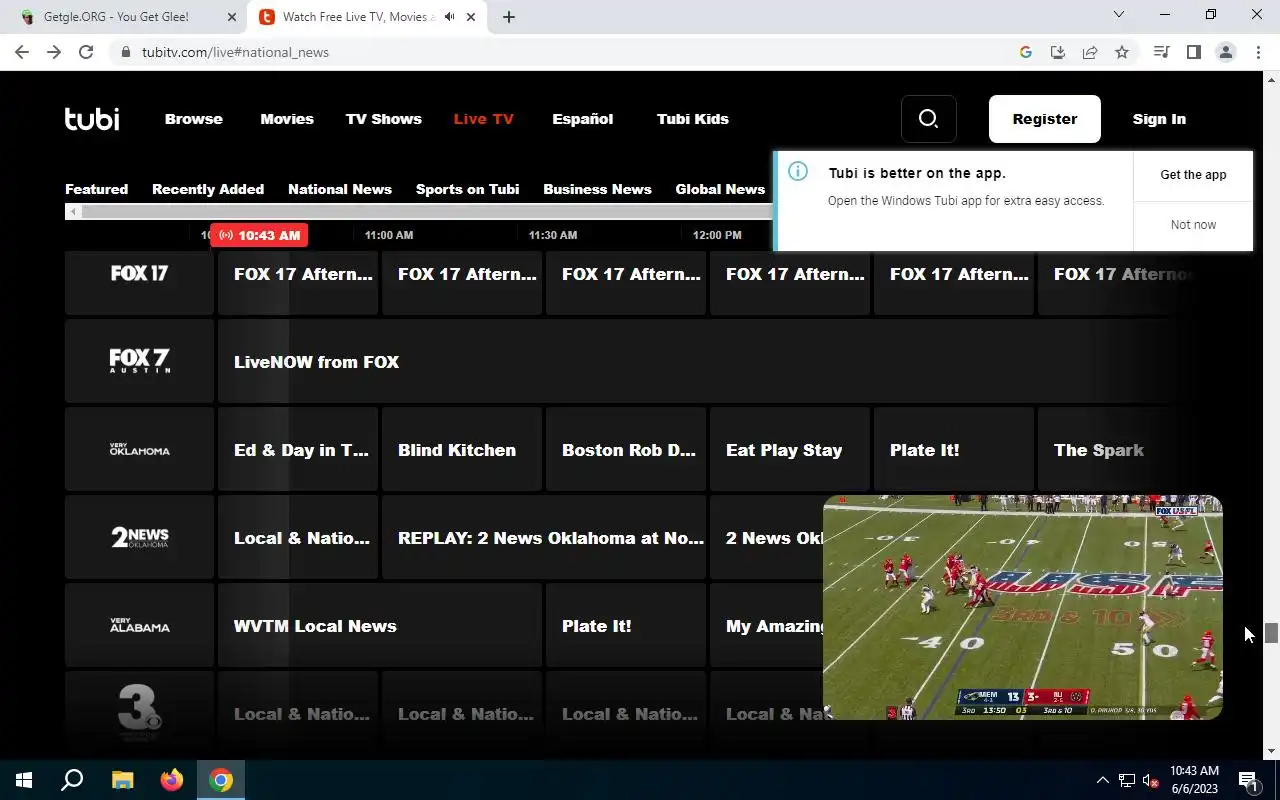
Task: Open the Chrome three-dot menu
Action: coord(1258,52)
